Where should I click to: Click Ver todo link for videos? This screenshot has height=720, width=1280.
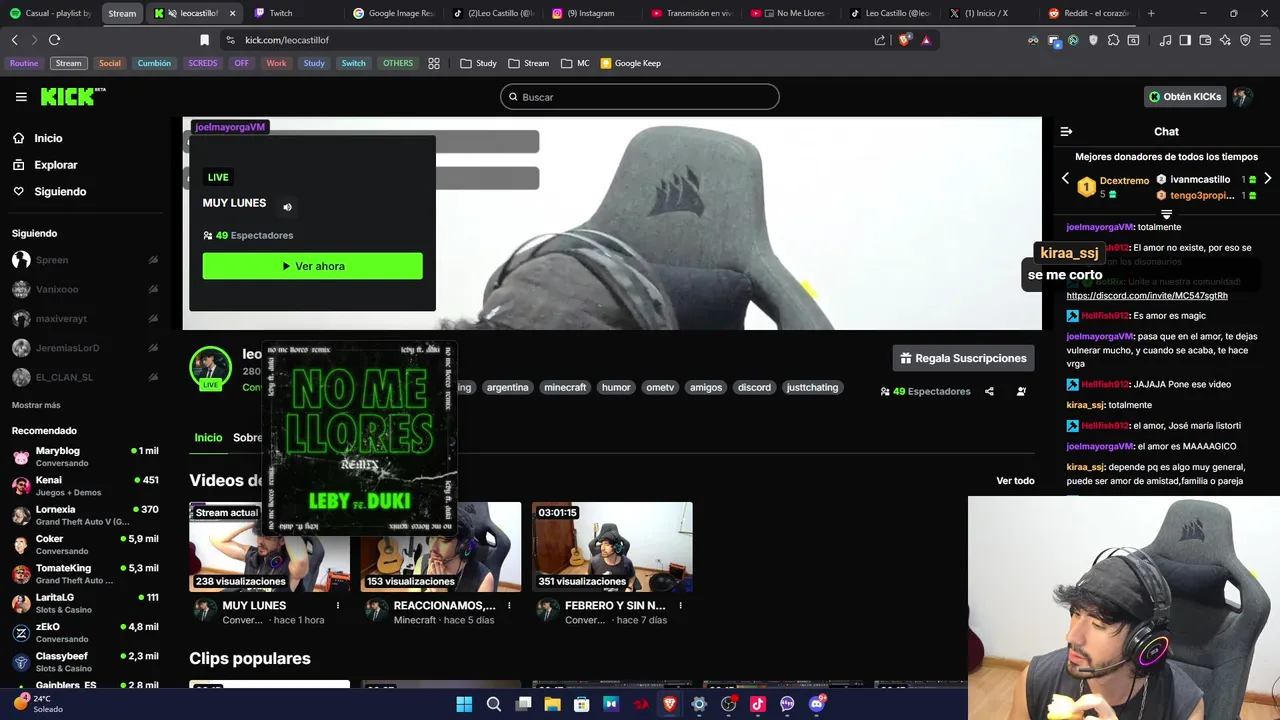tap(1015, 481)
